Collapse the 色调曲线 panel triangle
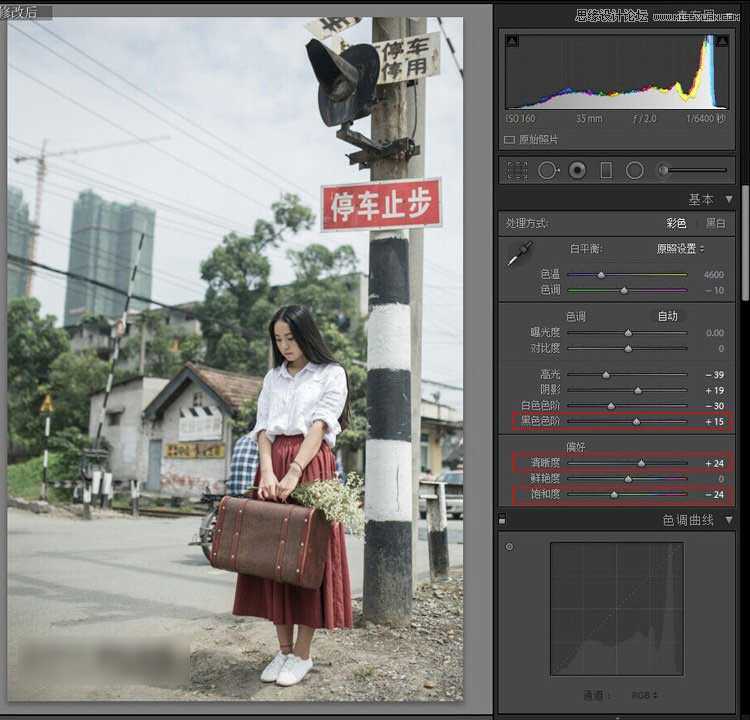Image resolution: width=750 pixels, height=720 pixels. pyautogui.click(x=728, y=520)
